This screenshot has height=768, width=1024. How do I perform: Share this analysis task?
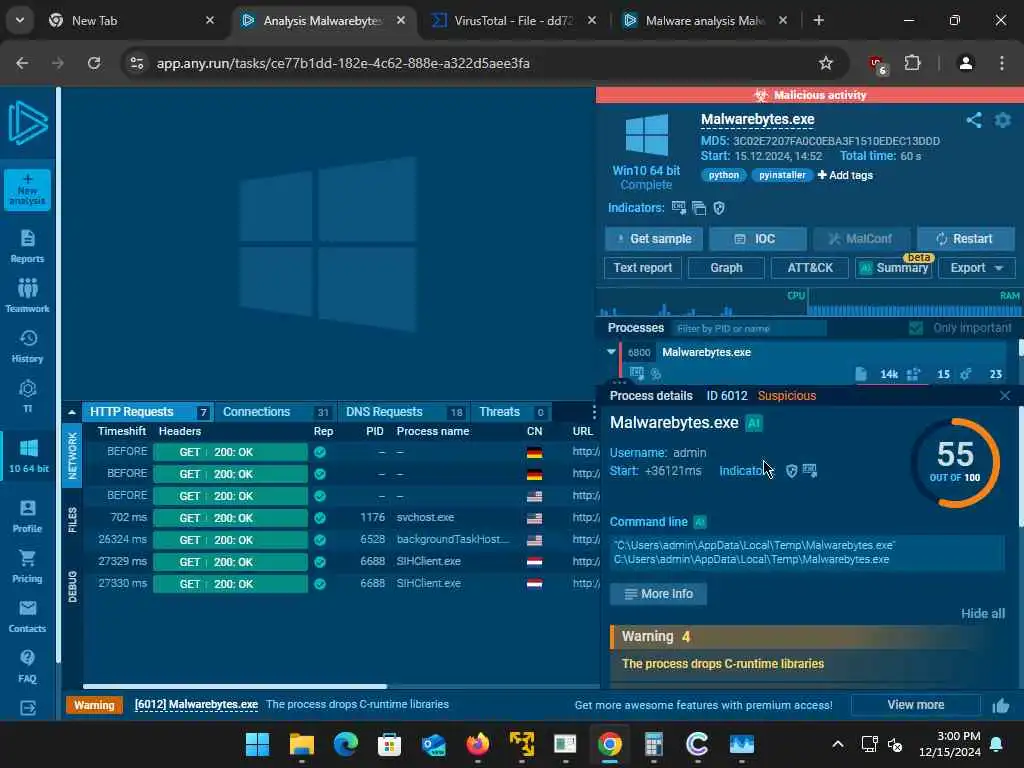[x=974, y=120]
